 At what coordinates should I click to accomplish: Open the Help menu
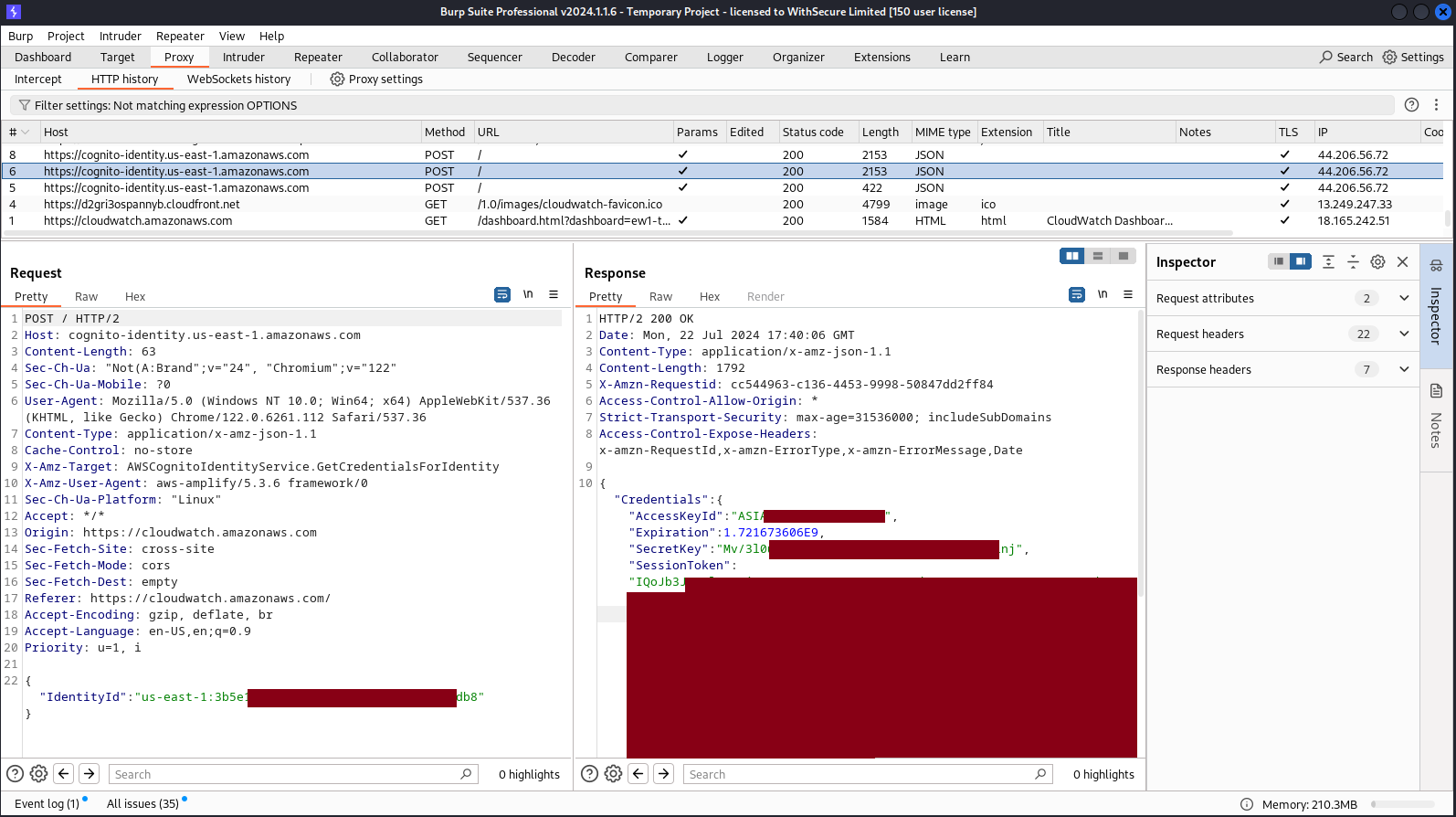coord(271,37)
